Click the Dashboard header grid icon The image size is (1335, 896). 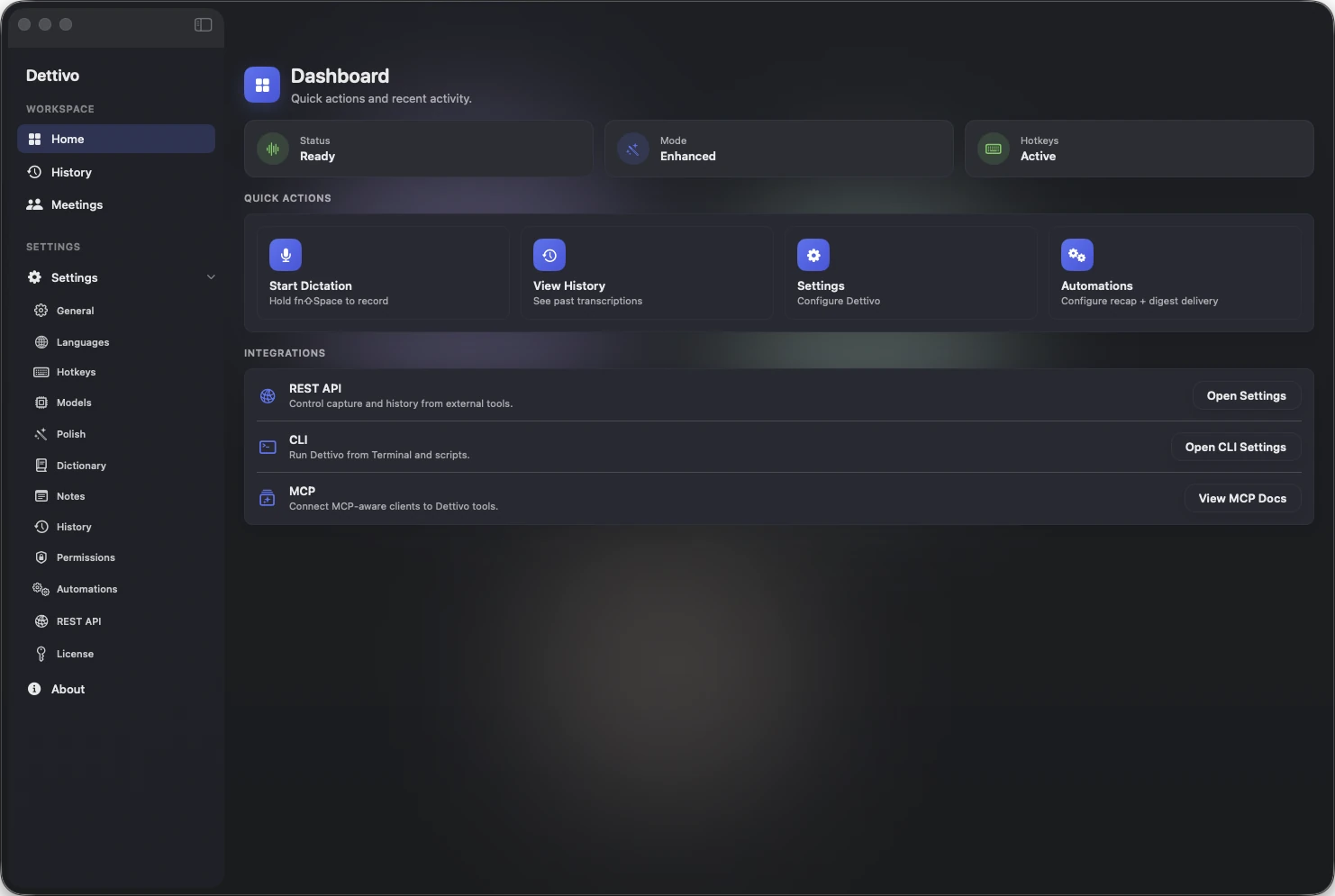coord(262,85)
